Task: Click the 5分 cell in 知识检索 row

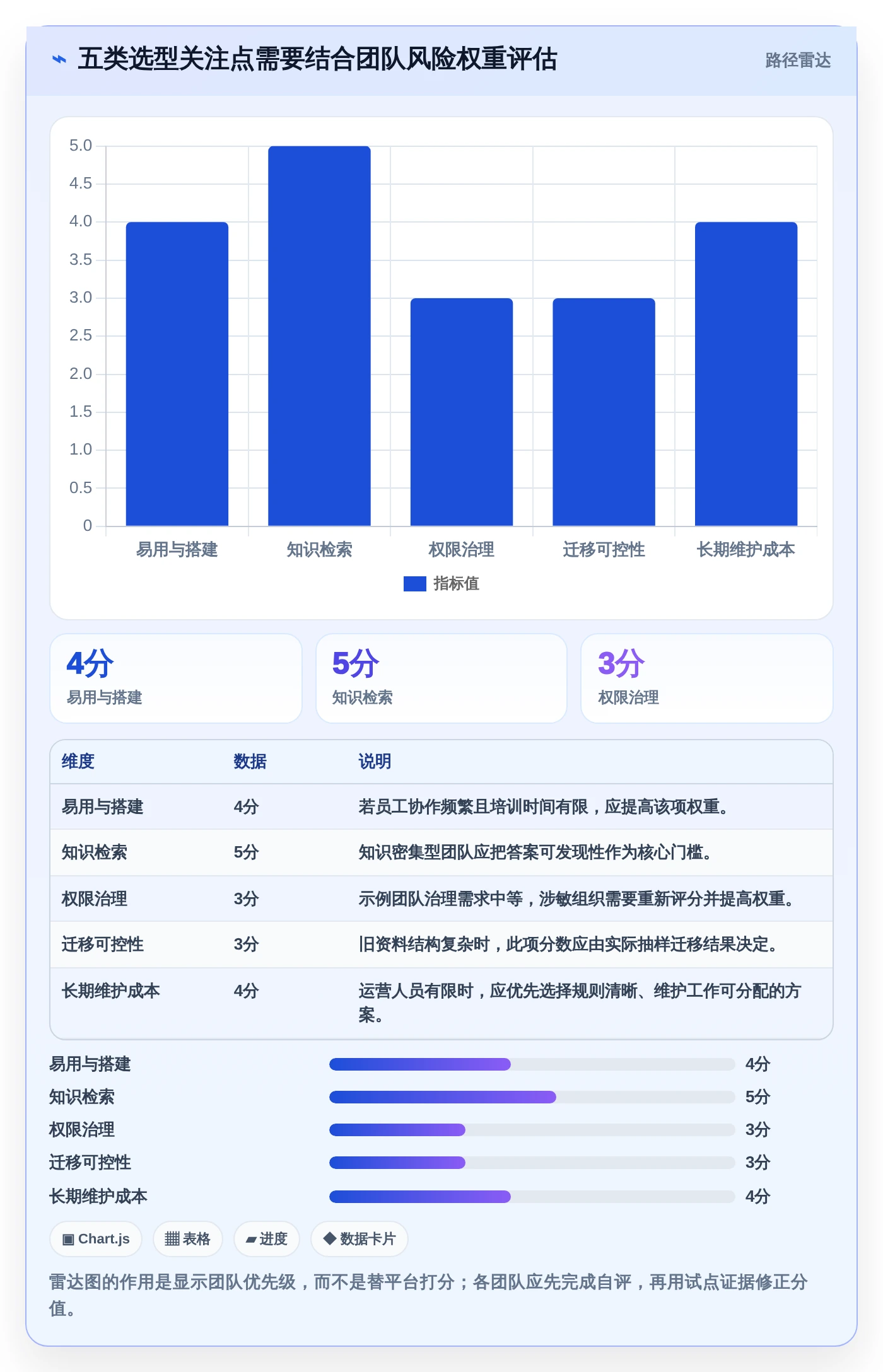Action: pos(247,852)
